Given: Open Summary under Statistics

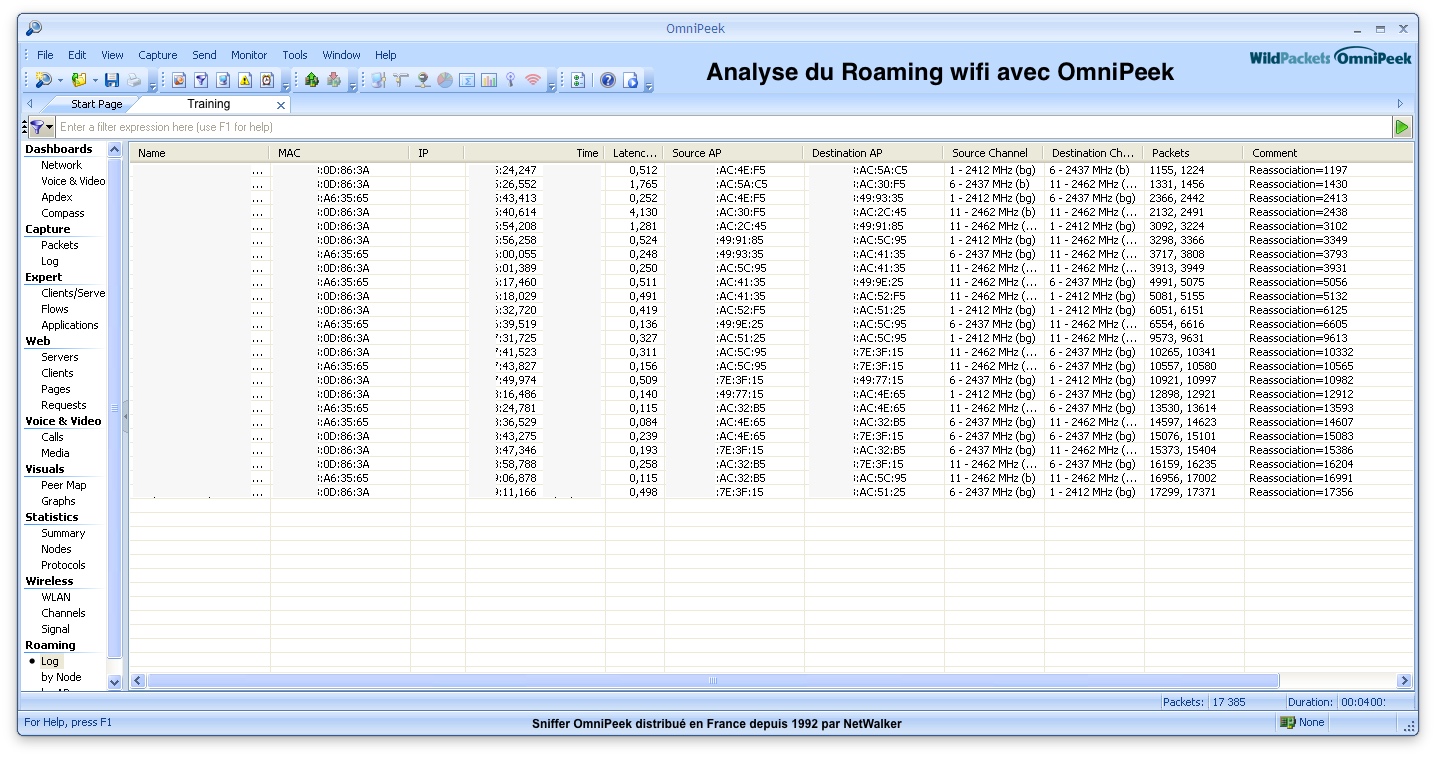Looking at the screenshot, I should click(63, 533).
